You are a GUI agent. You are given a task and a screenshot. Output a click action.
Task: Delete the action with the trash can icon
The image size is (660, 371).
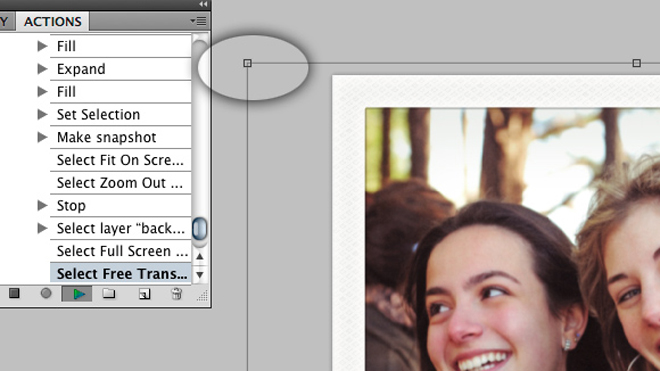pos(177,294)
